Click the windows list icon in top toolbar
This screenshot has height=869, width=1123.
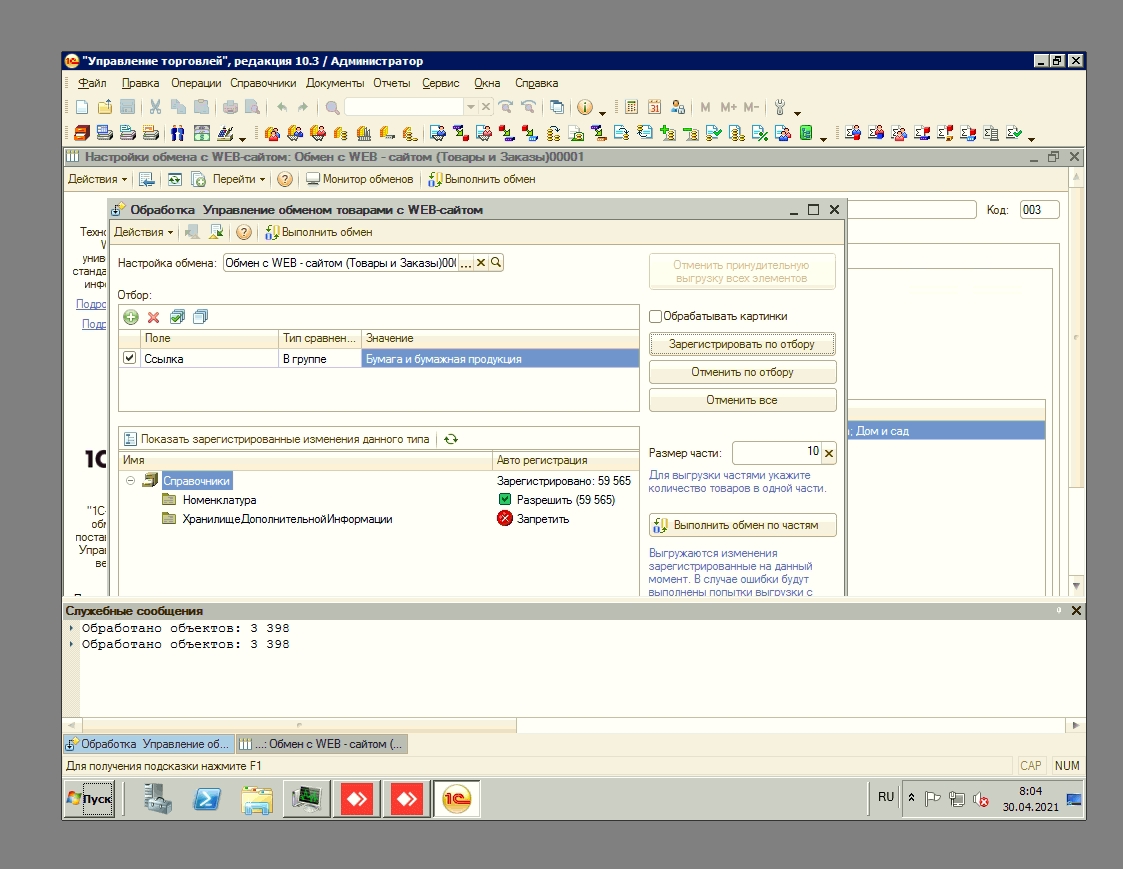point(556,107)
